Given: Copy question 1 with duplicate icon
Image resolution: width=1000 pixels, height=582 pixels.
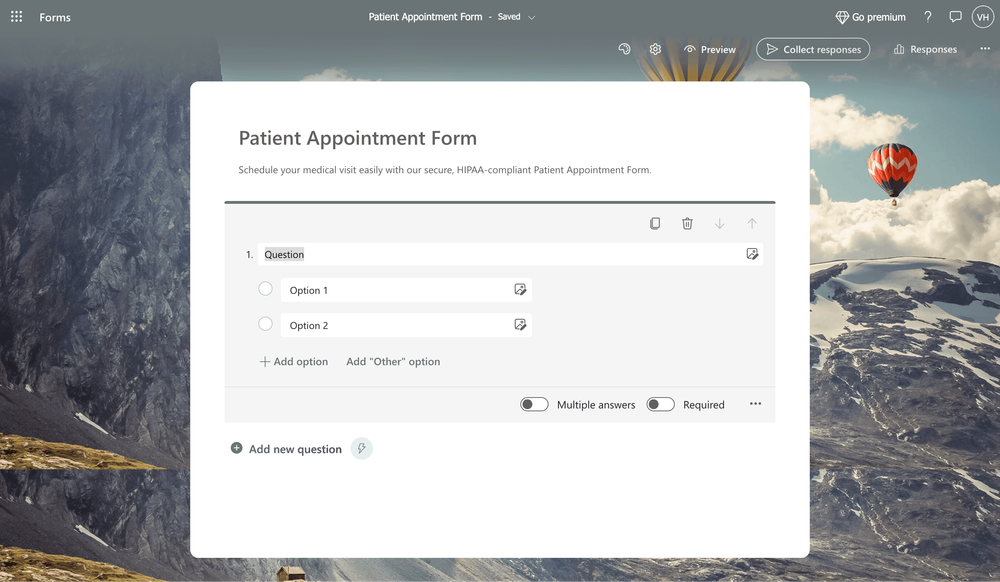Looking at the screenshot, I should [655, 223].
